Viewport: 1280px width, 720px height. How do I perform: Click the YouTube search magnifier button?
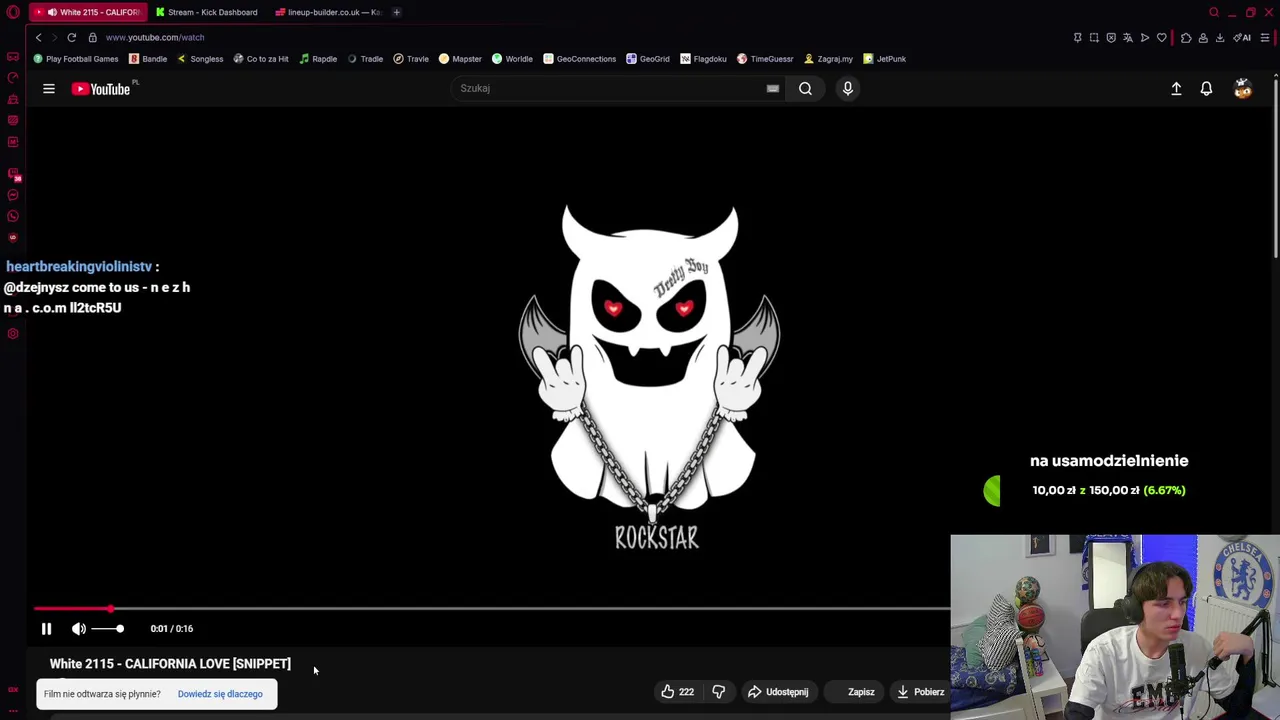[x=805, y=88]
